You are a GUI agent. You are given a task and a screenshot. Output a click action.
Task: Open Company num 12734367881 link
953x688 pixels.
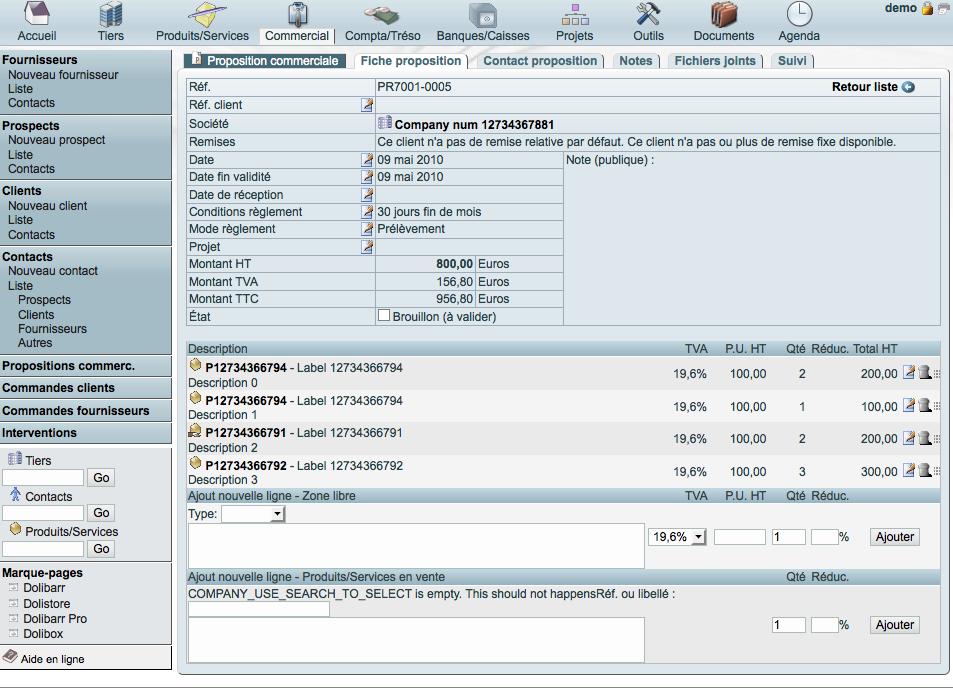tap(474, 125)
